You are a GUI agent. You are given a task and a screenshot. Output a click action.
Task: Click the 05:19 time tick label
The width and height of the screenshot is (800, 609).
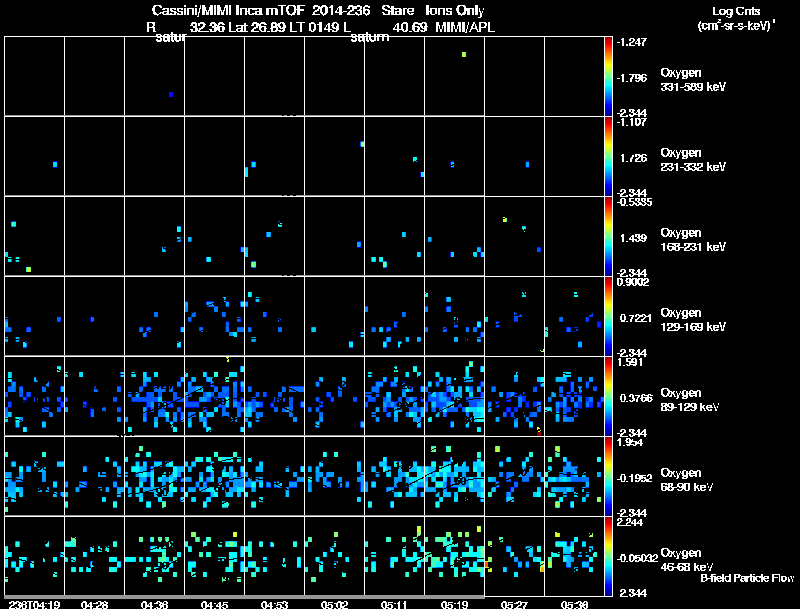[454, 604]
